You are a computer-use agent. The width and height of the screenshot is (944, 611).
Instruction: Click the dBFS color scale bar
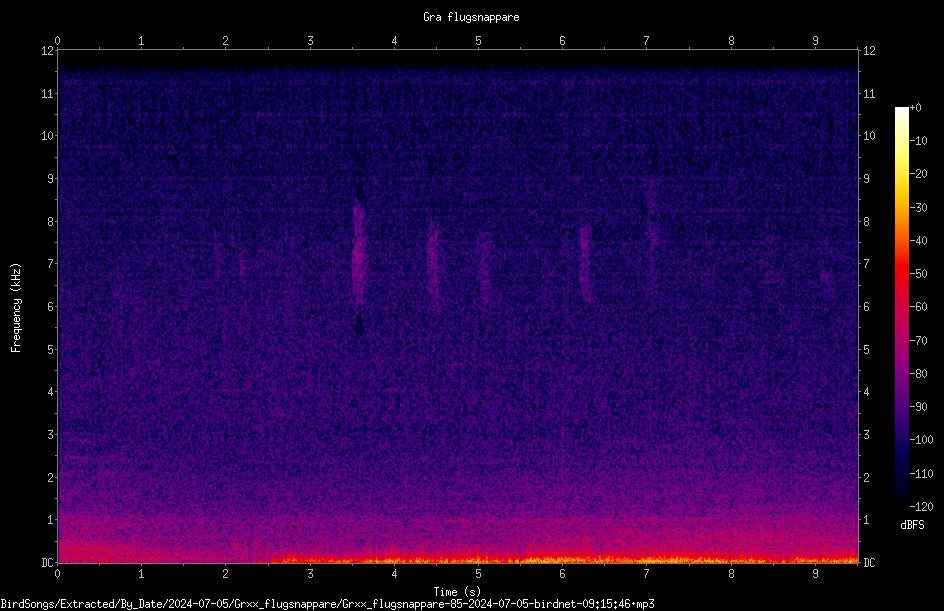coord(901,307)
